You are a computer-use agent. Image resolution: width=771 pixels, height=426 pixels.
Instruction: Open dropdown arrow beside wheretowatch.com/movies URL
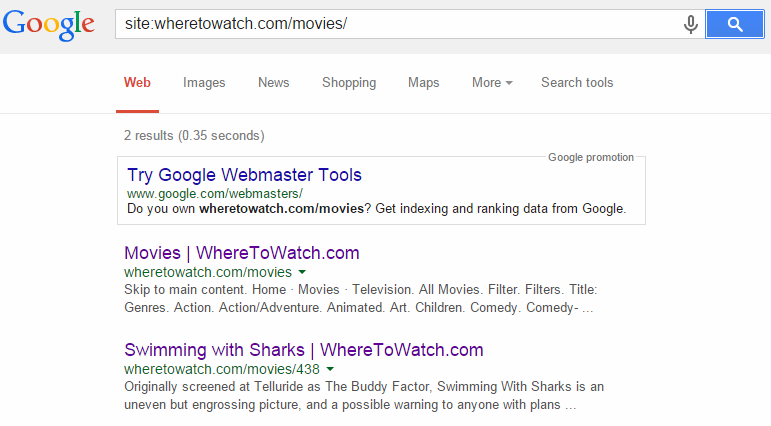tap(302, 272)
